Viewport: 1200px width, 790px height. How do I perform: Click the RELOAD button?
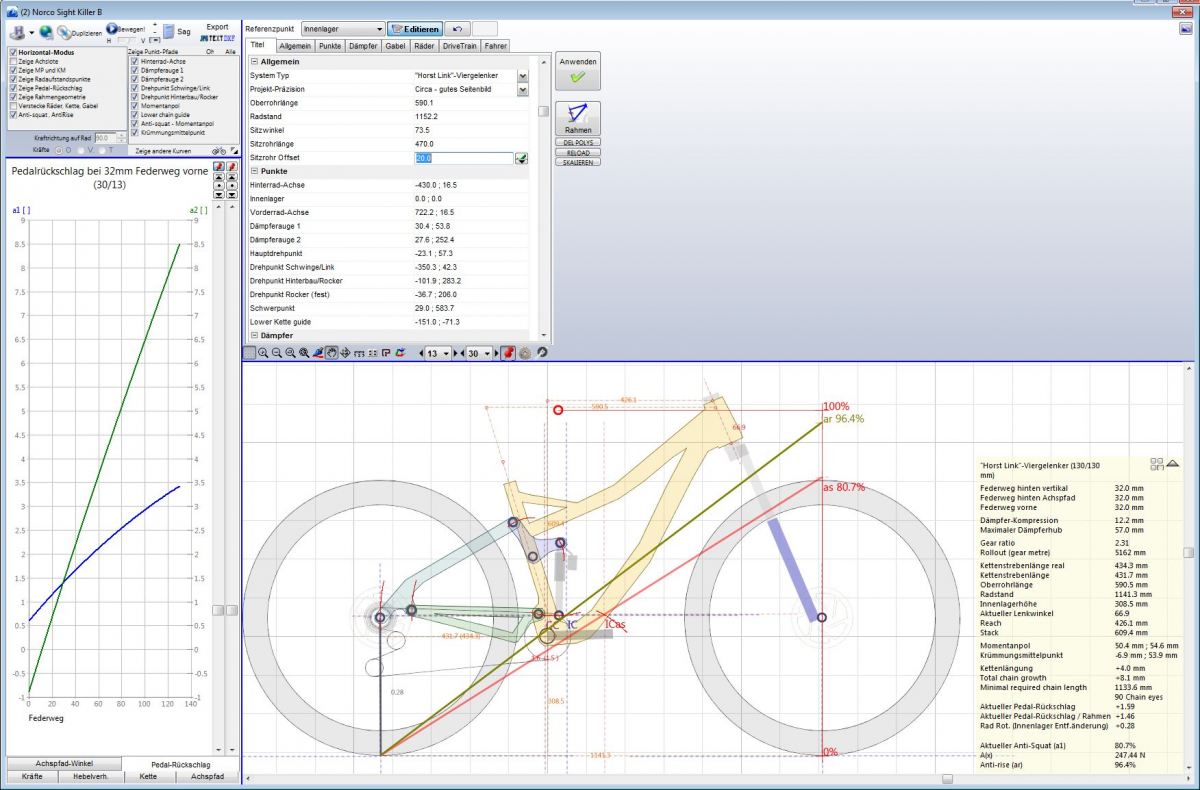coord(578,153)
